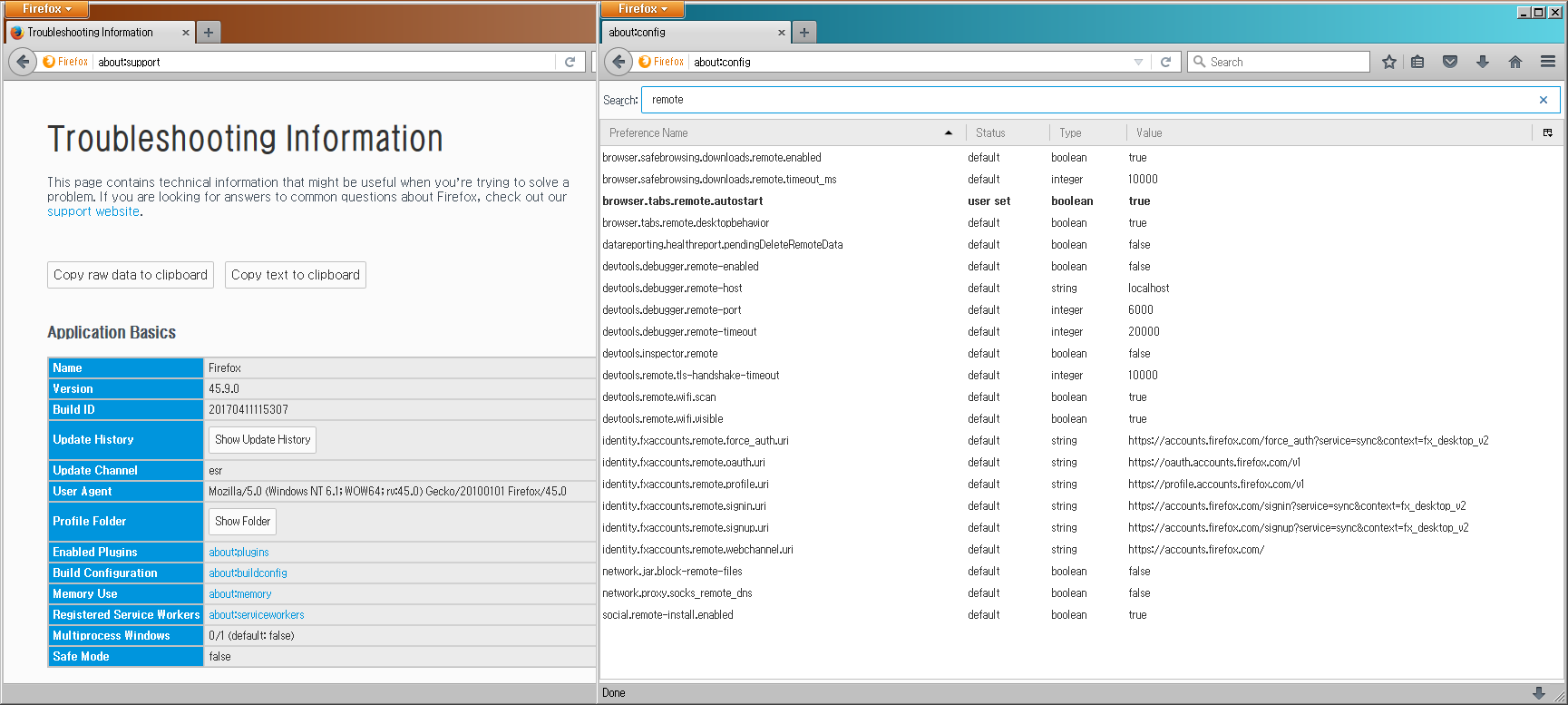The width and height of the screenshot is (1568, 705).
Task: Click Copy text to clipboard
Action: (x=296, y=275)
